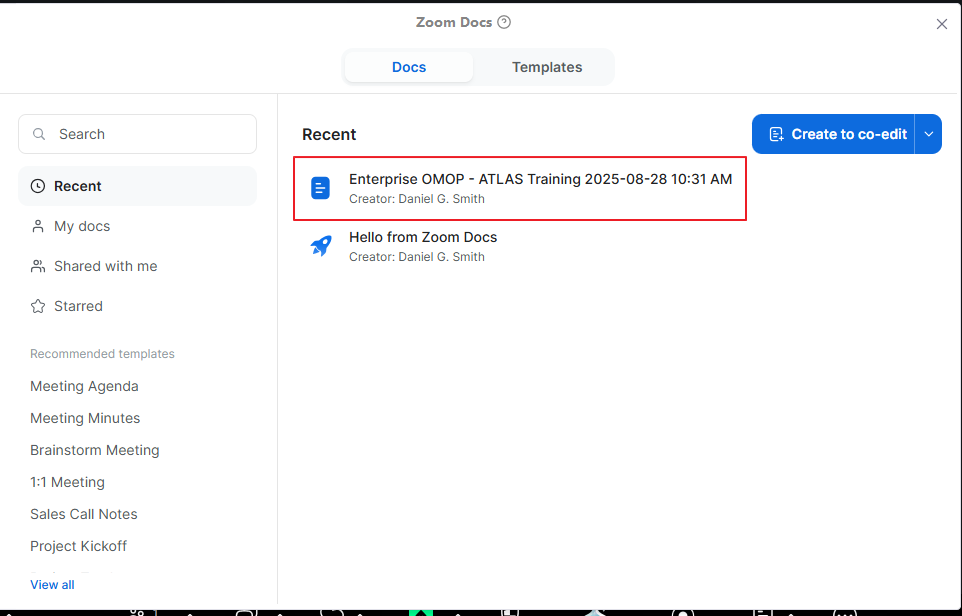Click the blue document icon of Enterprise OMOP doc

pyautogui.click(x=320, y=188)
